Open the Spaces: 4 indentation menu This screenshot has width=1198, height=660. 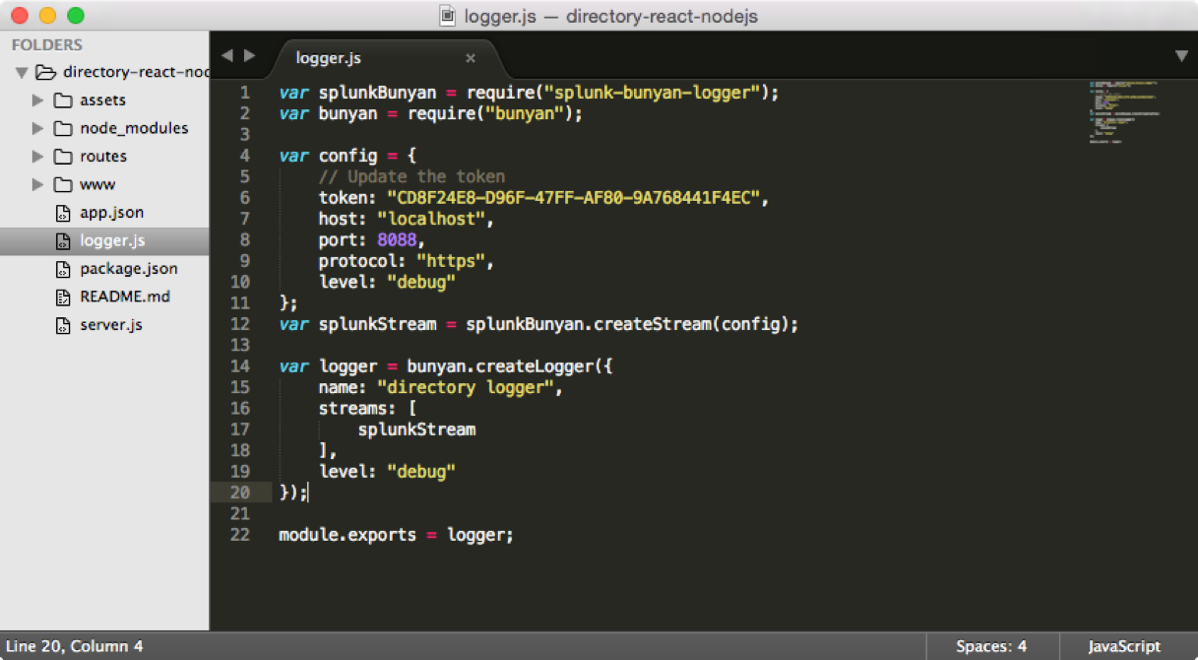click(x=991, y=646)
